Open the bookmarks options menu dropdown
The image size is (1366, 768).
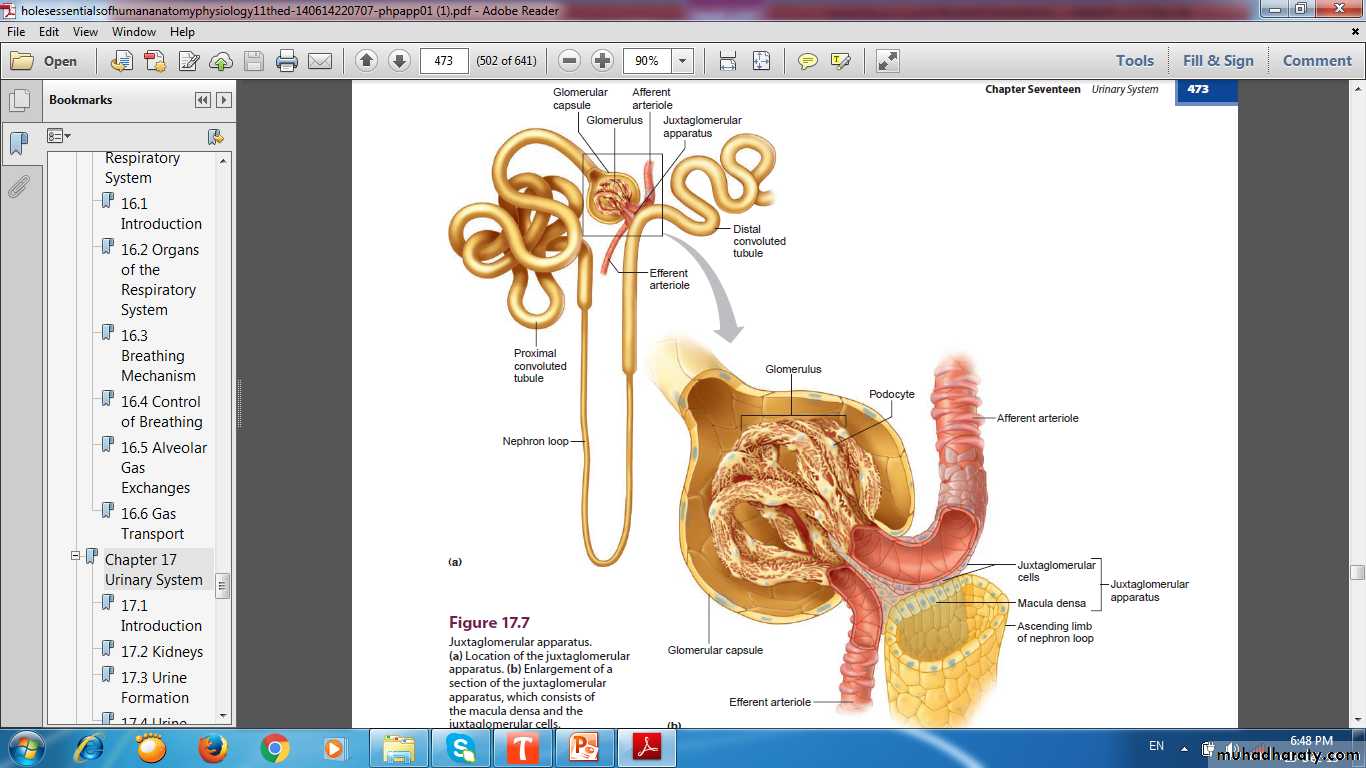[59, 136]
